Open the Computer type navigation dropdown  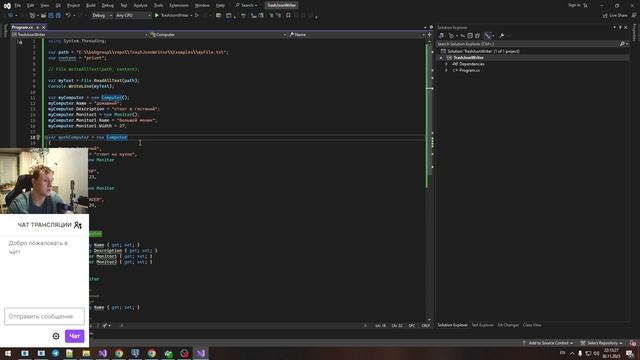click(218, 35)
